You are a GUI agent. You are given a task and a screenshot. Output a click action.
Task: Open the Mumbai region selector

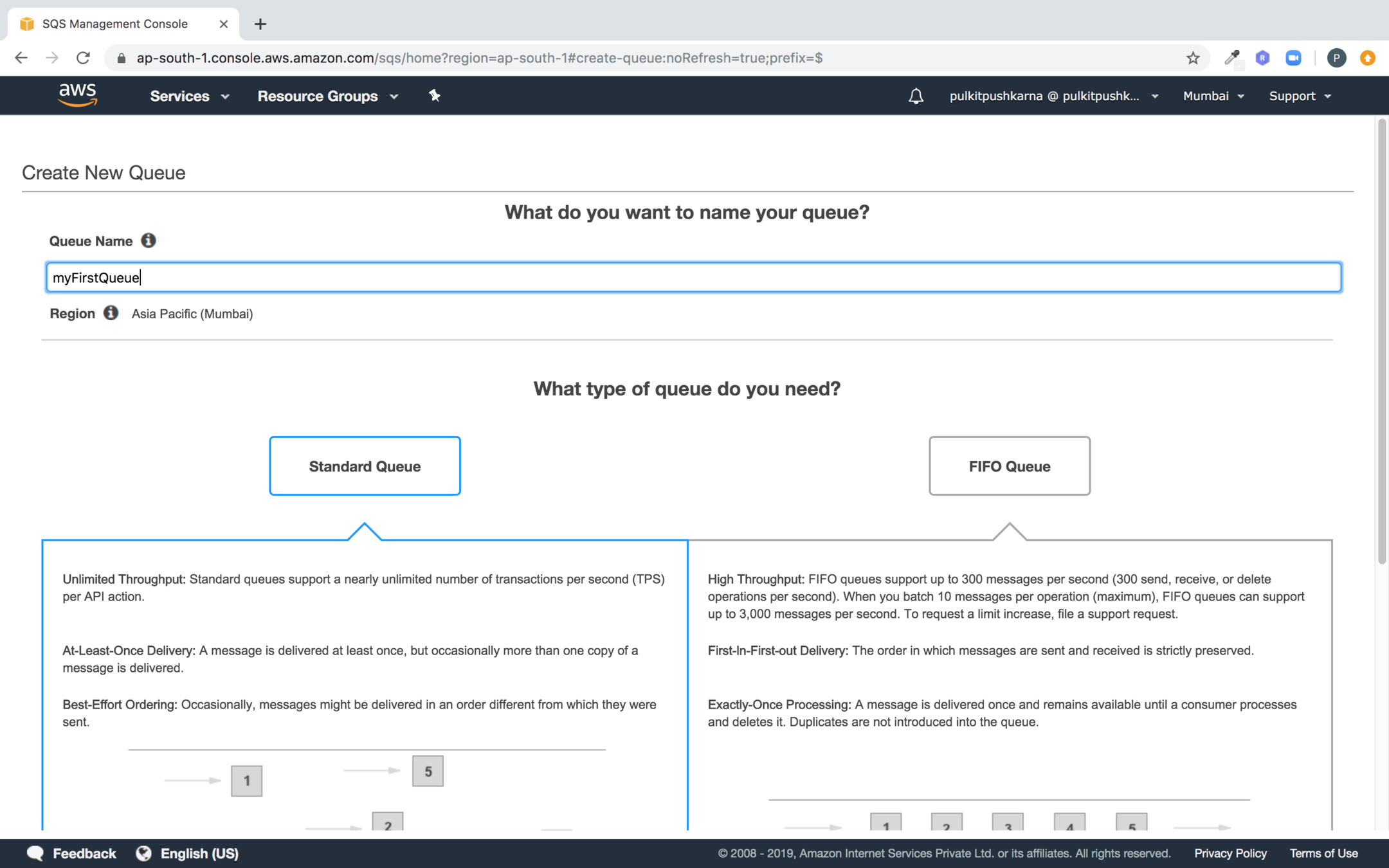point(1213,96)
